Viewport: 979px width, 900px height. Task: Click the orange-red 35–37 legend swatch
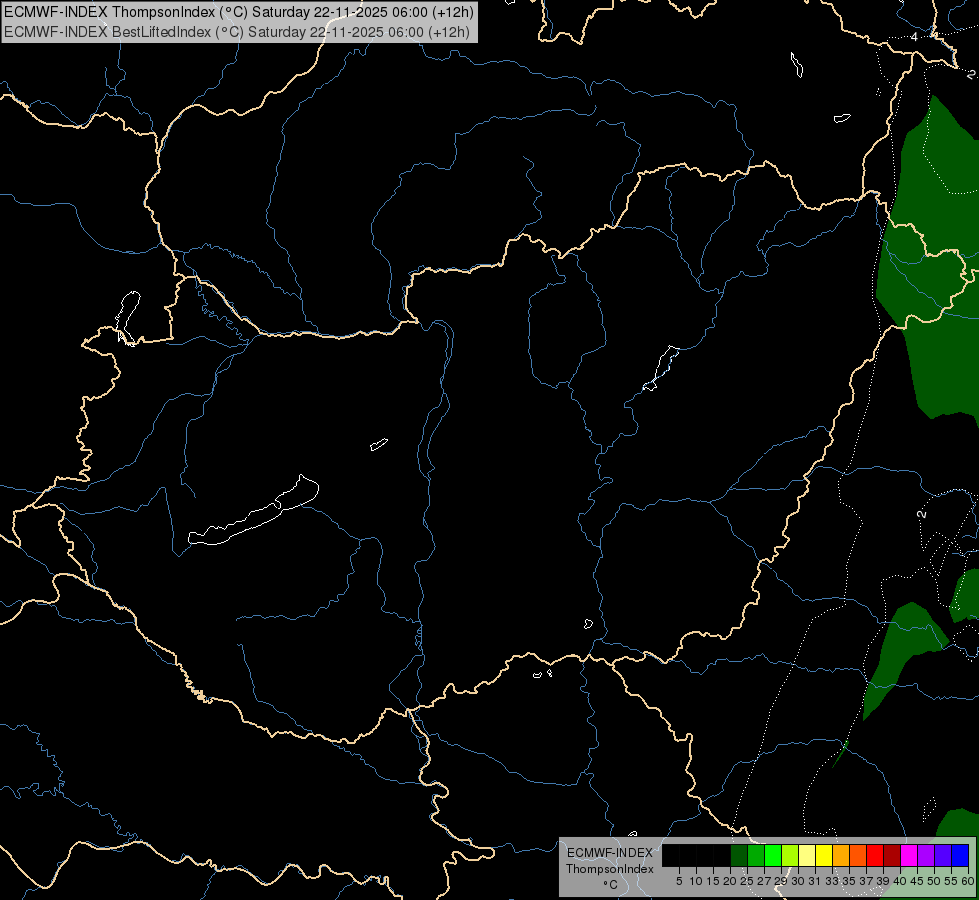(x=858, y=855)
